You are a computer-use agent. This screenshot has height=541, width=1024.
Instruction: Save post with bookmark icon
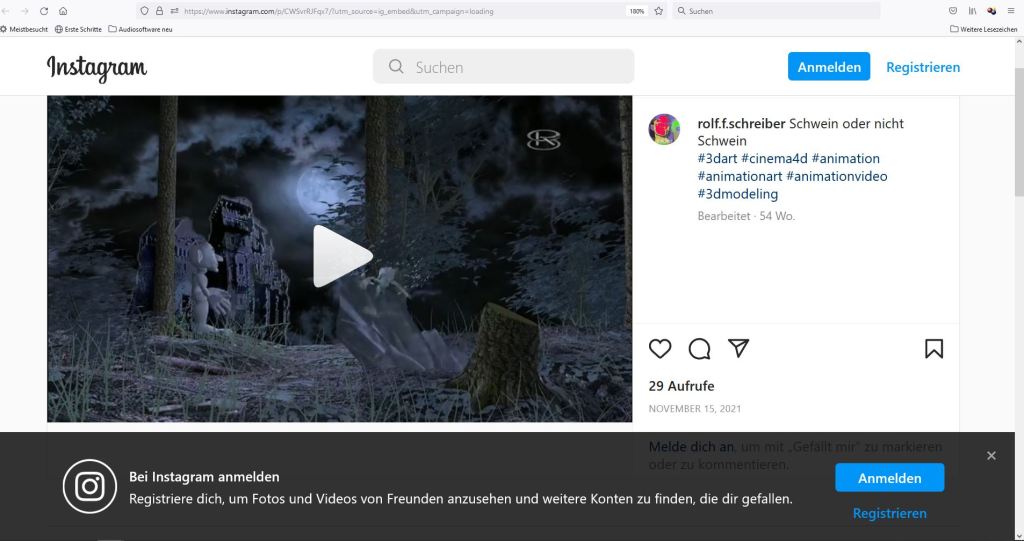click(933, 348)
